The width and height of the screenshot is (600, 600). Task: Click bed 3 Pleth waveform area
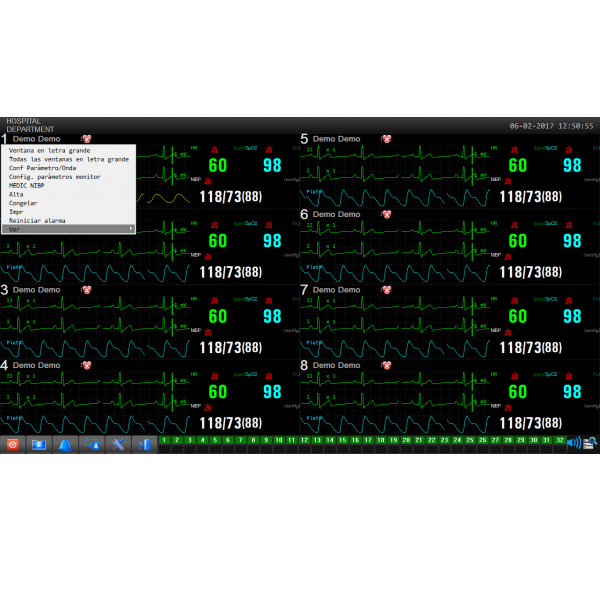pyautogui.click(x=95, y=348)
